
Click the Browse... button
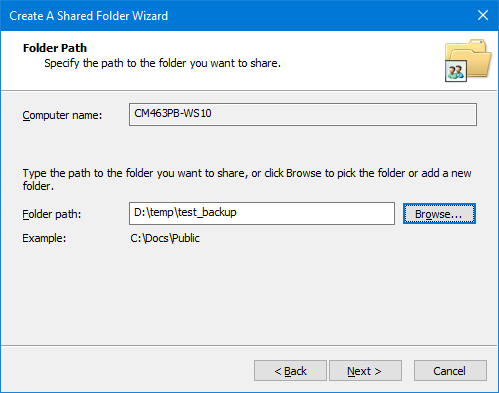pos(439,214)
